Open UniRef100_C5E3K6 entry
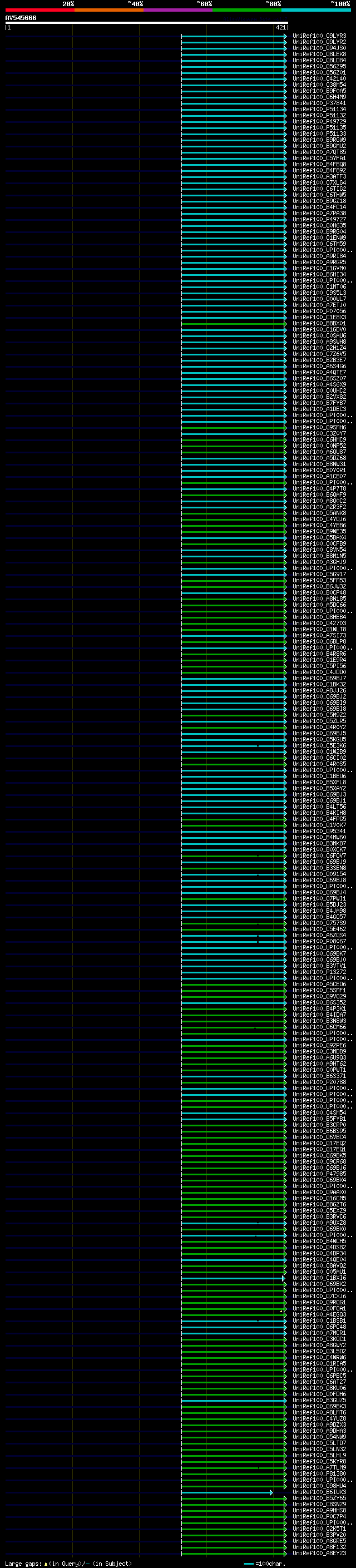This screenshot has height=1568, width=356. click(x=319, y=745)
